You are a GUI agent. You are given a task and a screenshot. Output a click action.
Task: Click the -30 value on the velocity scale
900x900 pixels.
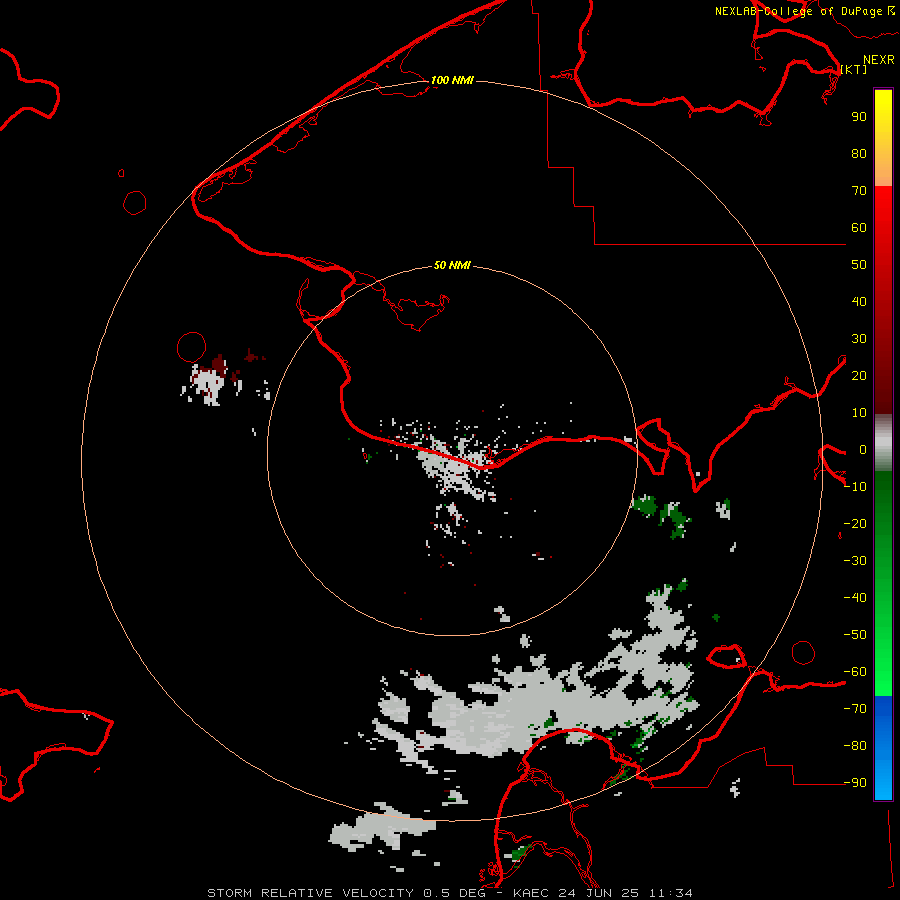855,561
